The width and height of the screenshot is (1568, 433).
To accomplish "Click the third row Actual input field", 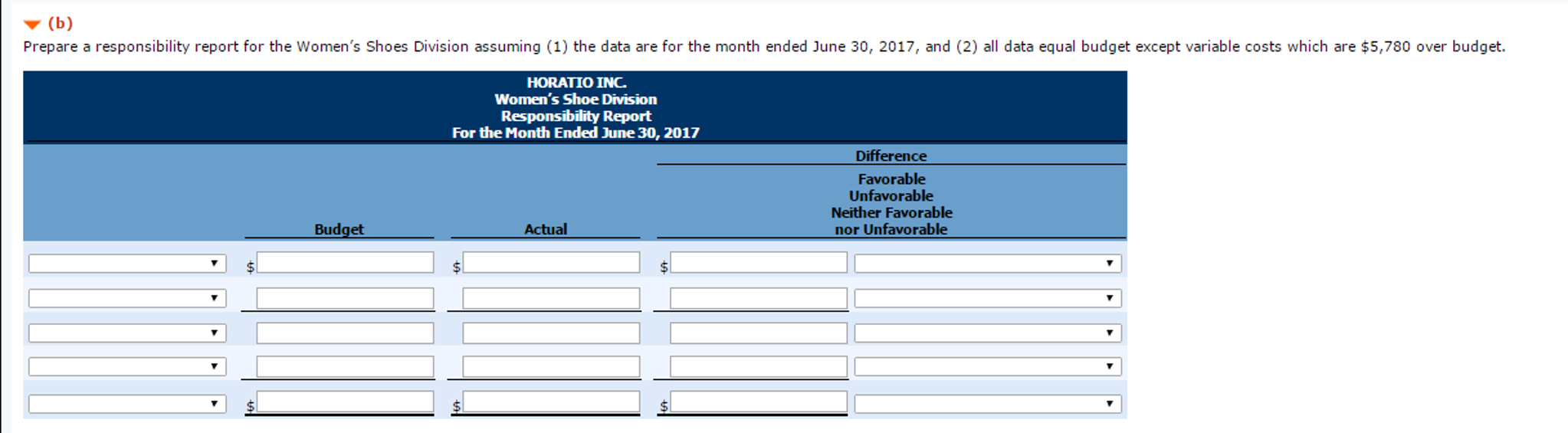I will 551,333.
